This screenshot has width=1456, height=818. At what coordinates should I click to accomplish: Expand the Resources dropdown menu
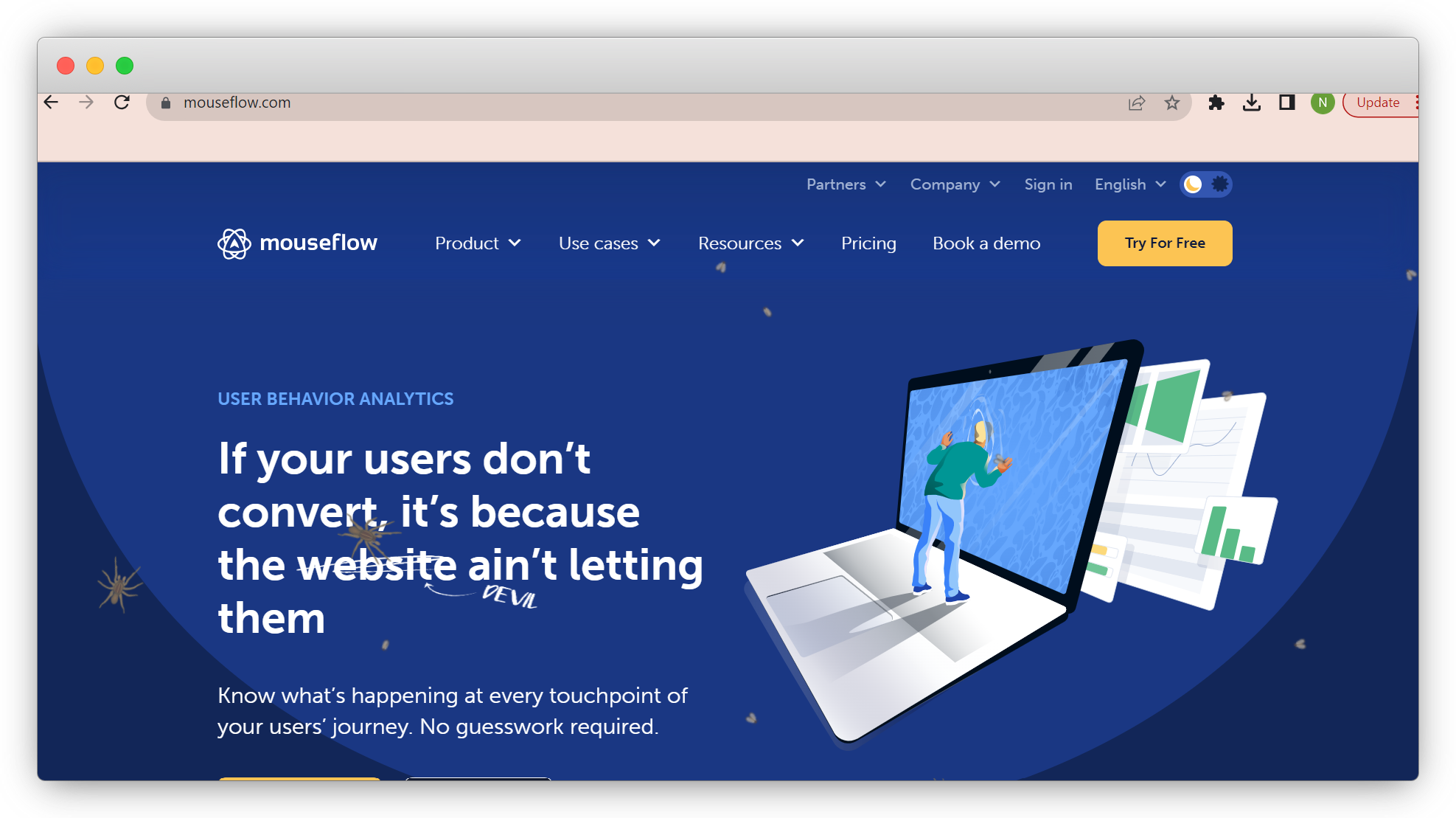(x=750, y=243)
